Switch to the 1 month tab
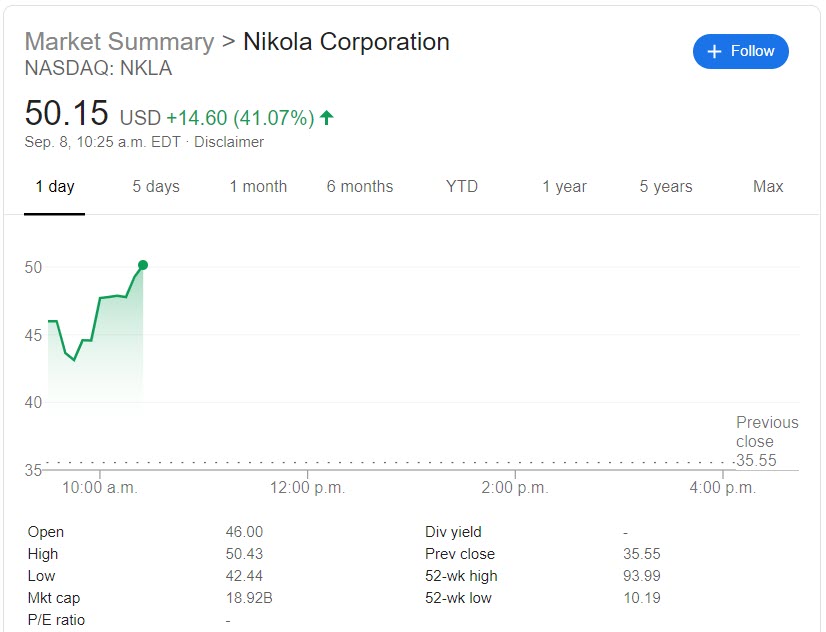This screenshot has height=632, width=826. (x=258, y=186)
